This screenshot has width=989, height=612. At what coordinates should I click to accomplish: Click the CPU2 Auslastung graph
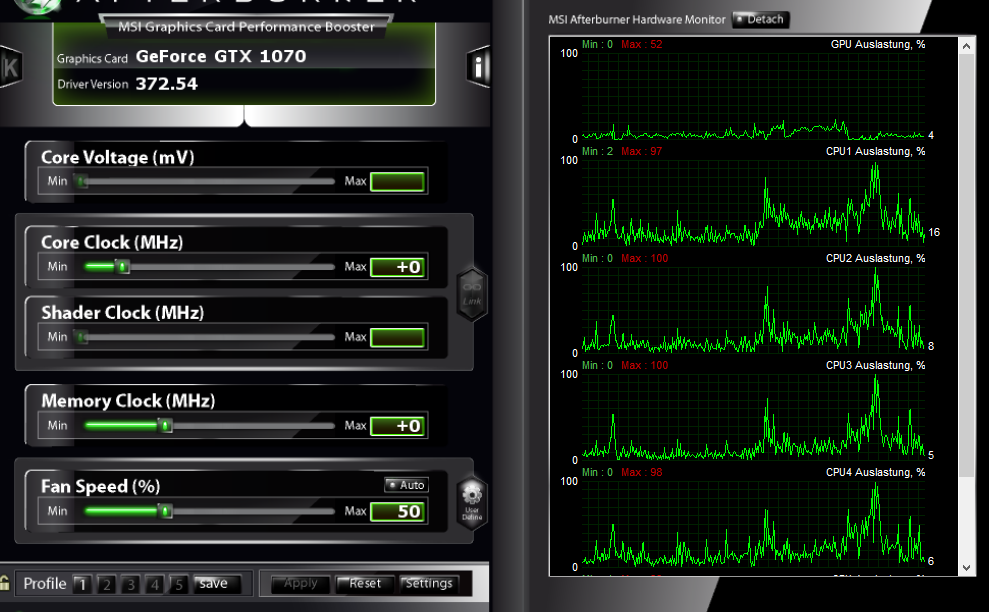pos(753,310)
